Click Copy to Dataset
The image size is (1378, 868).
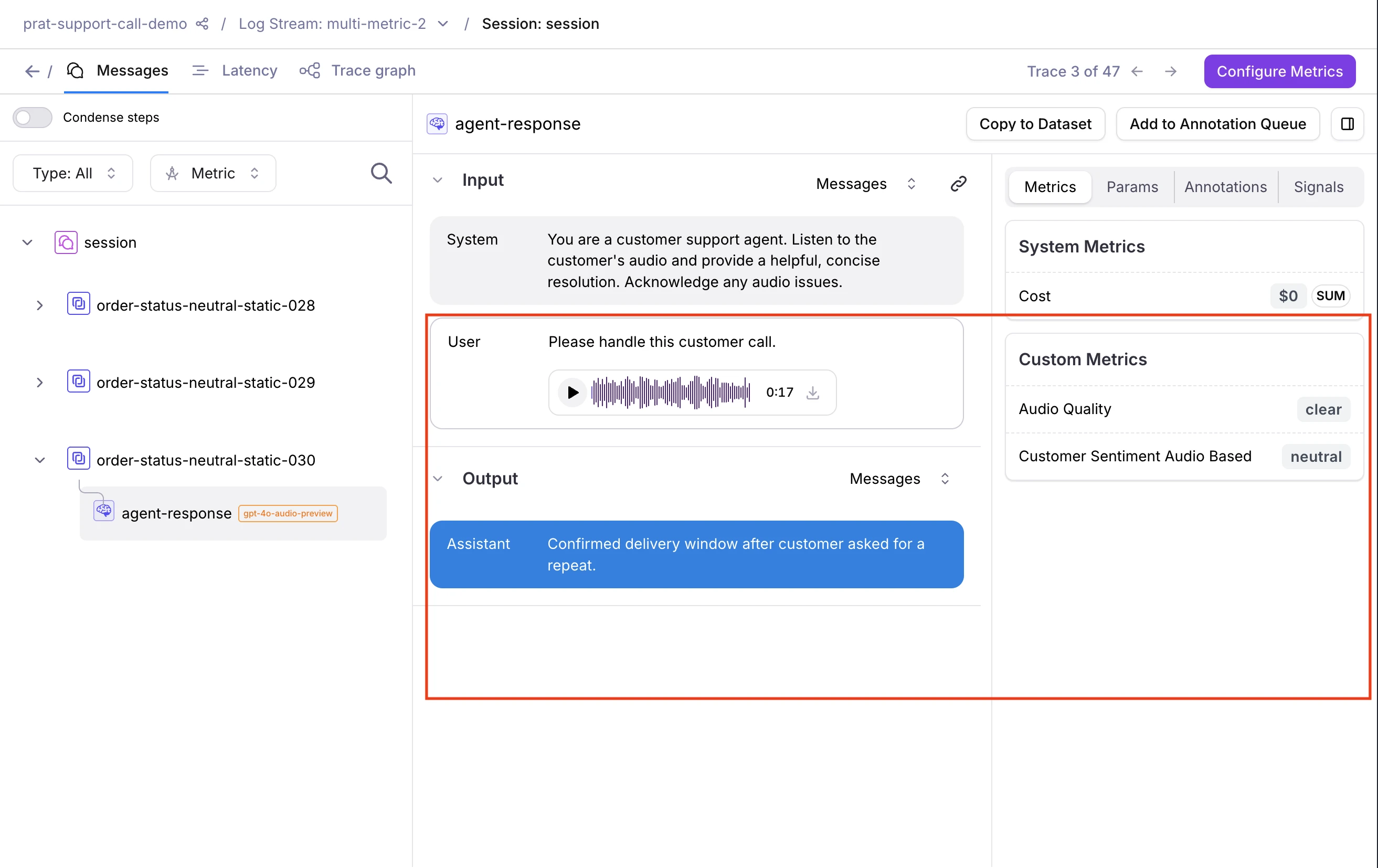point(1035,124)
